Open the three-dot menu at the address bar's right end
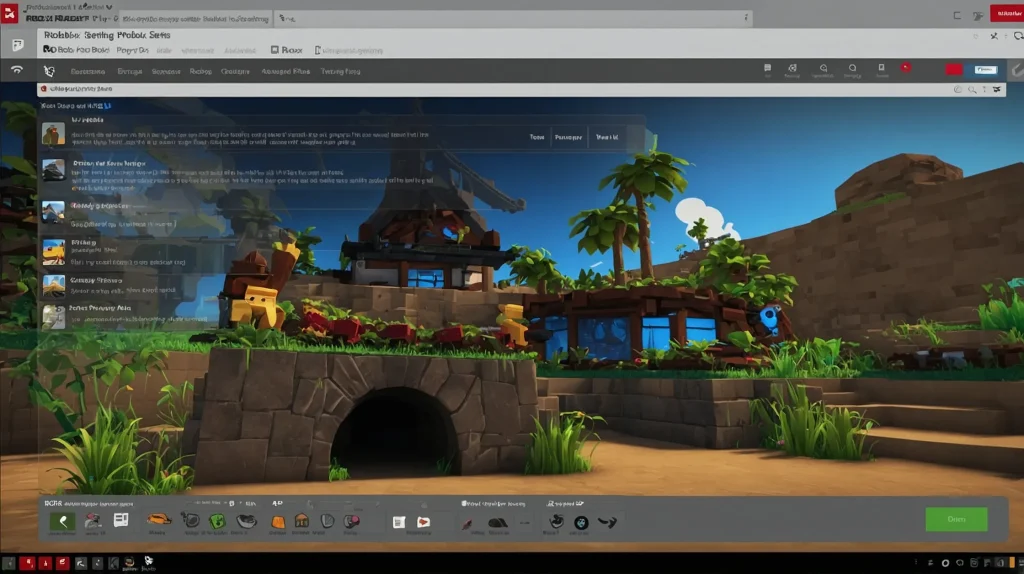The width and height of the screenshot is (1024, 574). (x=746, y=18)
